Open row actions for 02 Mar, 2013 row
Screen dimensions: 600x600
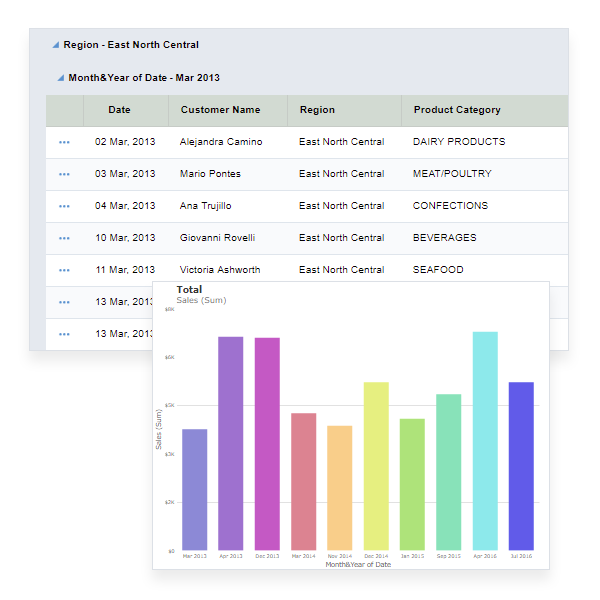64,142
